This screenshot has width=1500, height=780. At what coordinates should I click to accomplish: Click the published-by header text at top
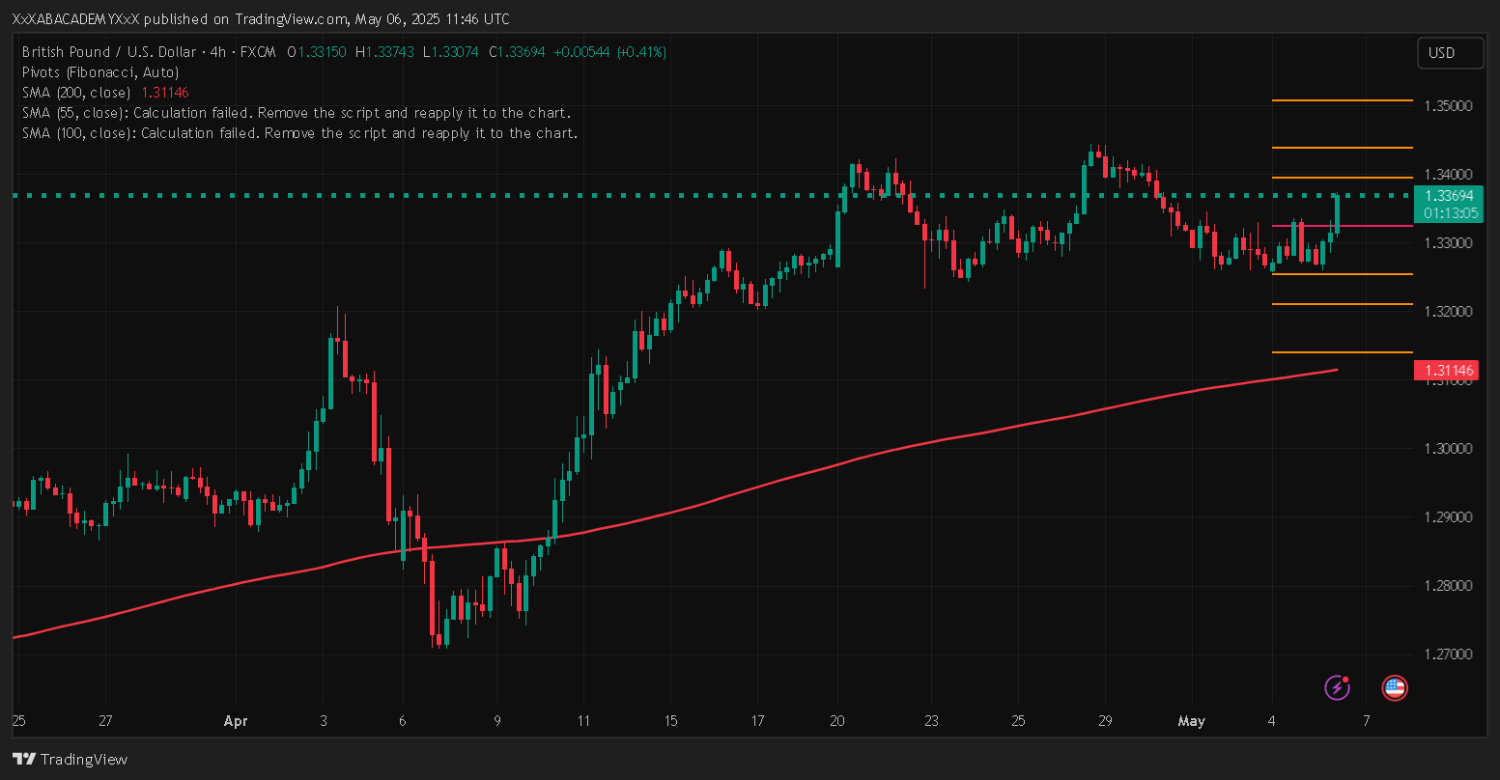coord(260,19)
